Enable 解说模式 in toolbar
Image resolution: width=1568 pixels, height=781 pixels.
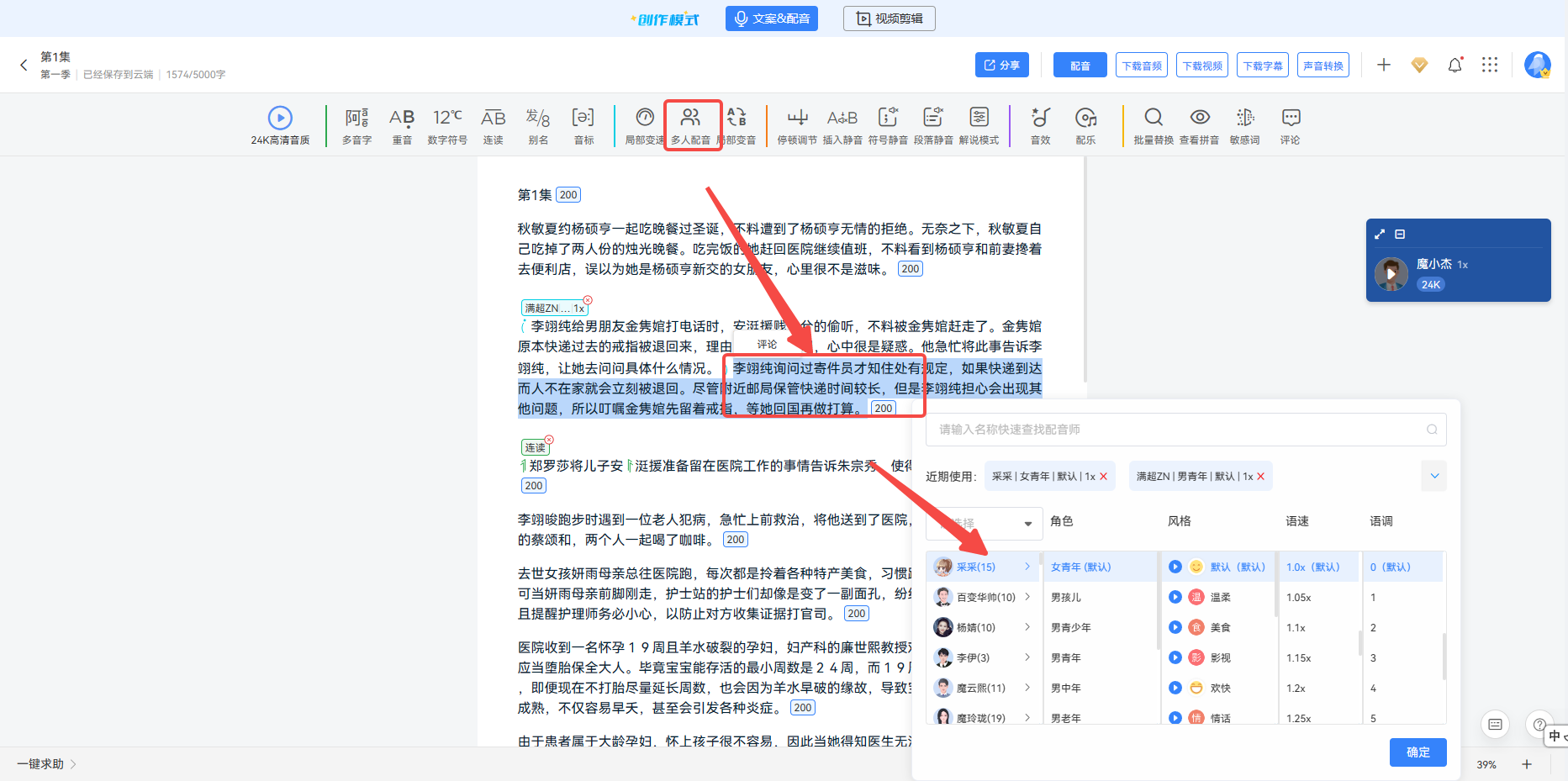click(x=979, y=126)
